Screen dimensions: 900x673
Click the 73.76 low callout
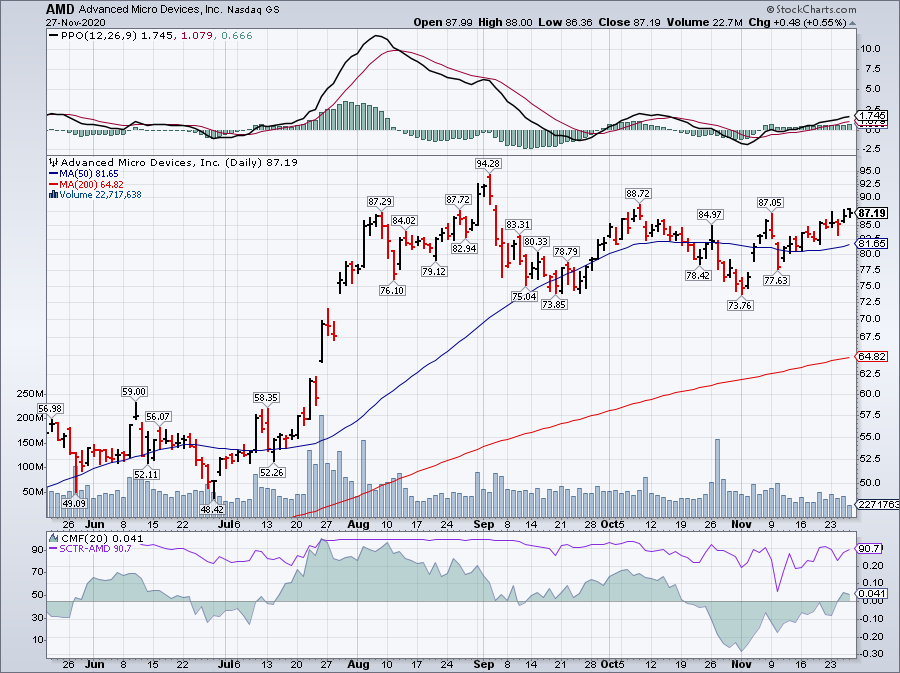click(x=740, y=305)
